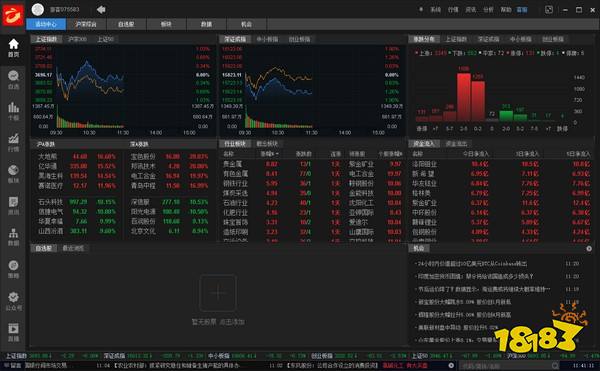Open the gear settings in 机会 news panel
This screenshot has height=371, width=600.
tap(589, 249)
